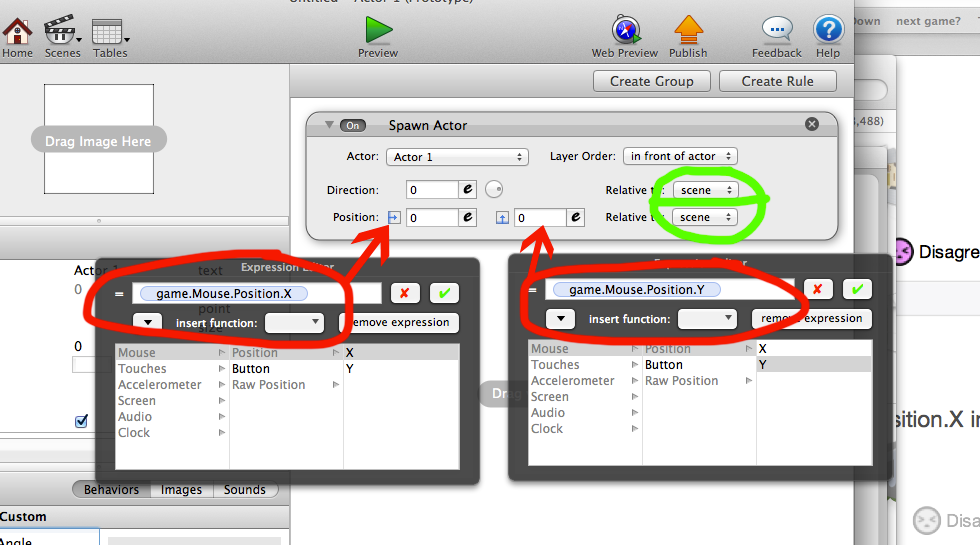Image resolution: width=980 pixels, height=545 pixels.
Task: Click the Create Rule button
Action: click(777, 81)
